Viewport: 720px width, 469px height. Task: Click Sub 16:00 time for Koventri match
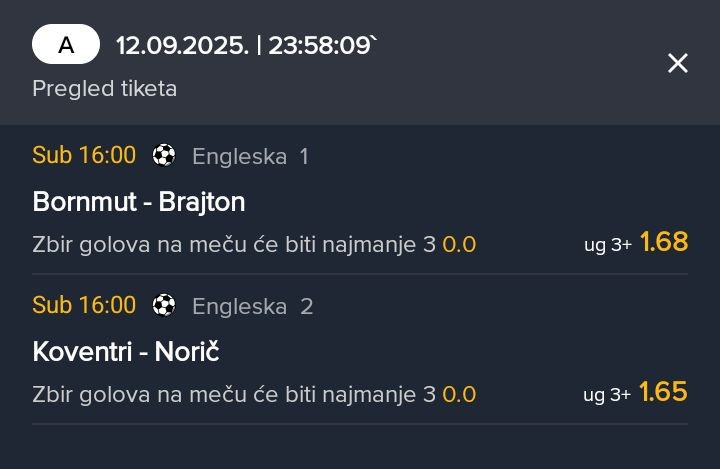[x=84, y=305]
